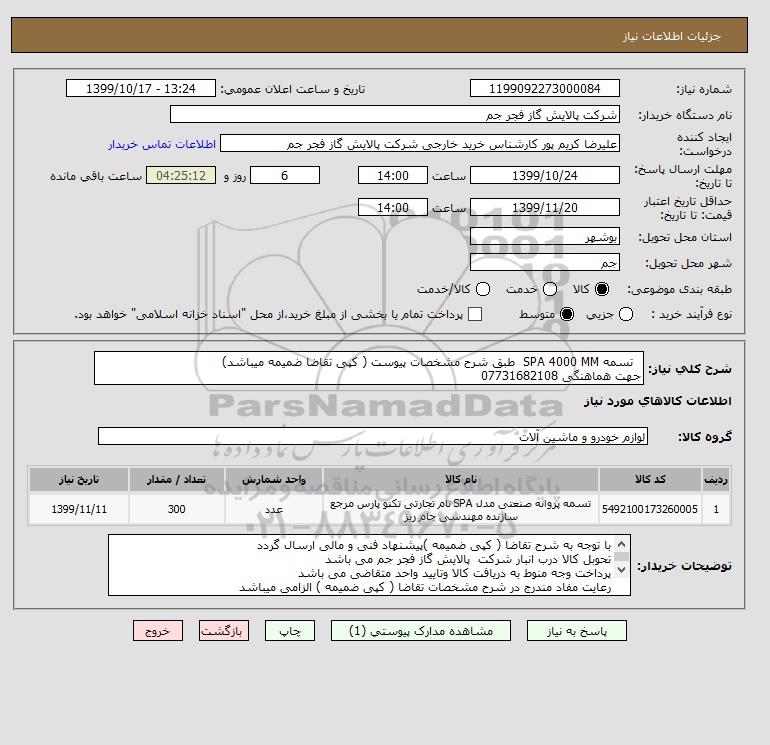The height and width of the screenshot is (745, 770).
Task: Click the بازگشت back button
Action: click(224, 631)
